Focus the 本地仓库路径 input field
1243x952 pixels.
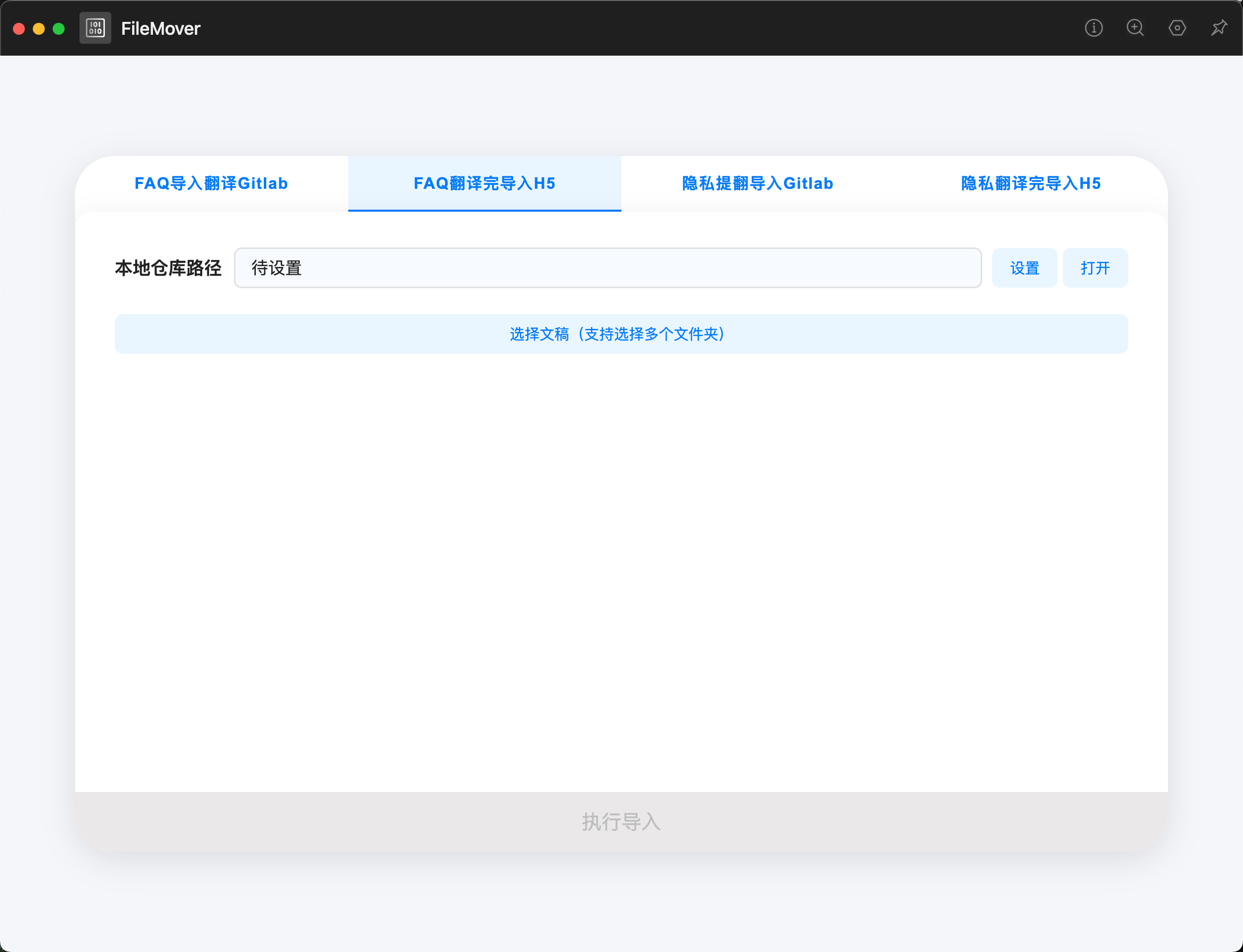[x=608, y=268]
